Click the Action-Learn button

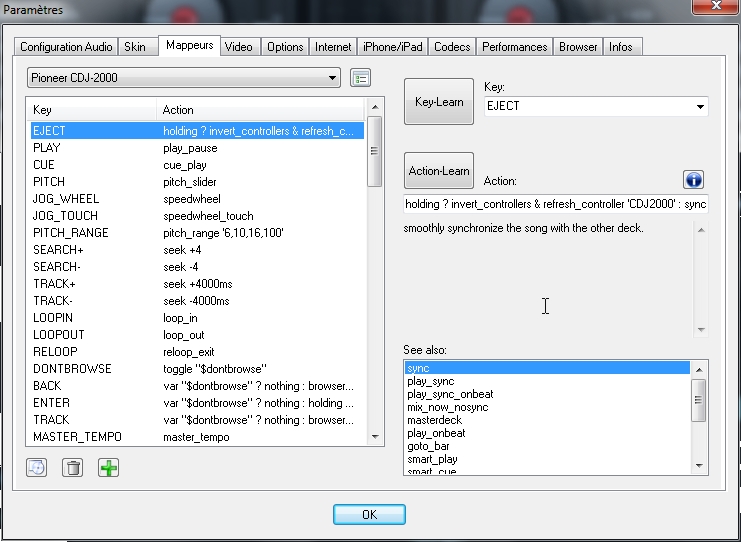(439, 171)
